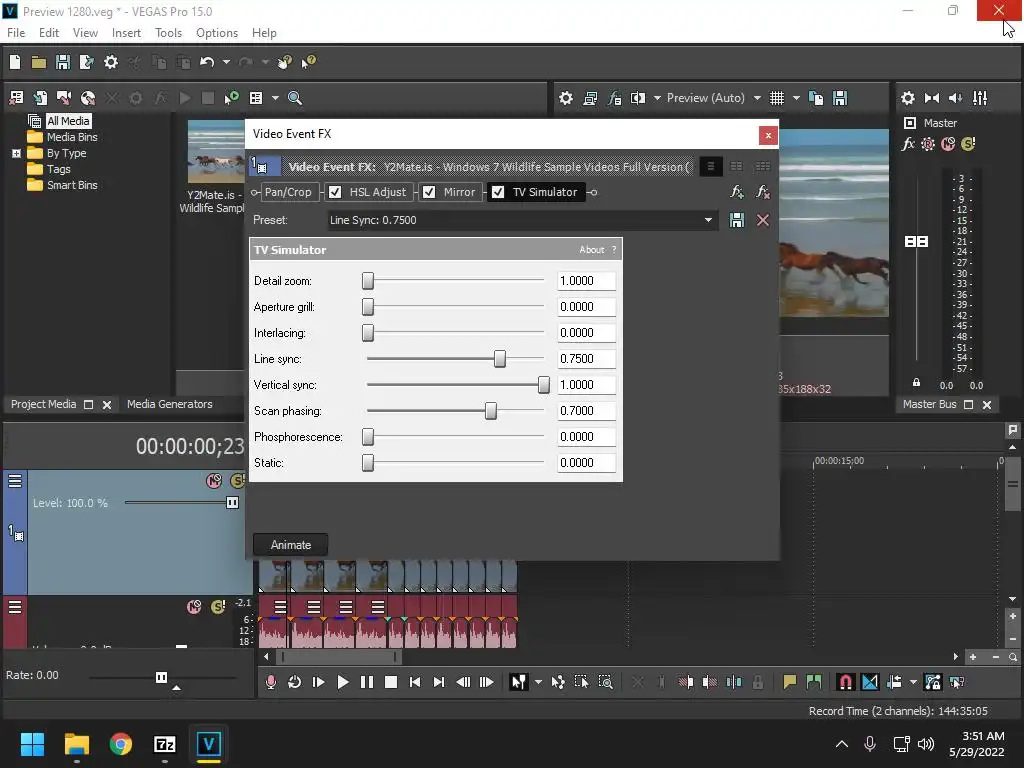Click the Detail zoom value field
The width and height of the screenshot is (1024, 768).
click(586, 281)
